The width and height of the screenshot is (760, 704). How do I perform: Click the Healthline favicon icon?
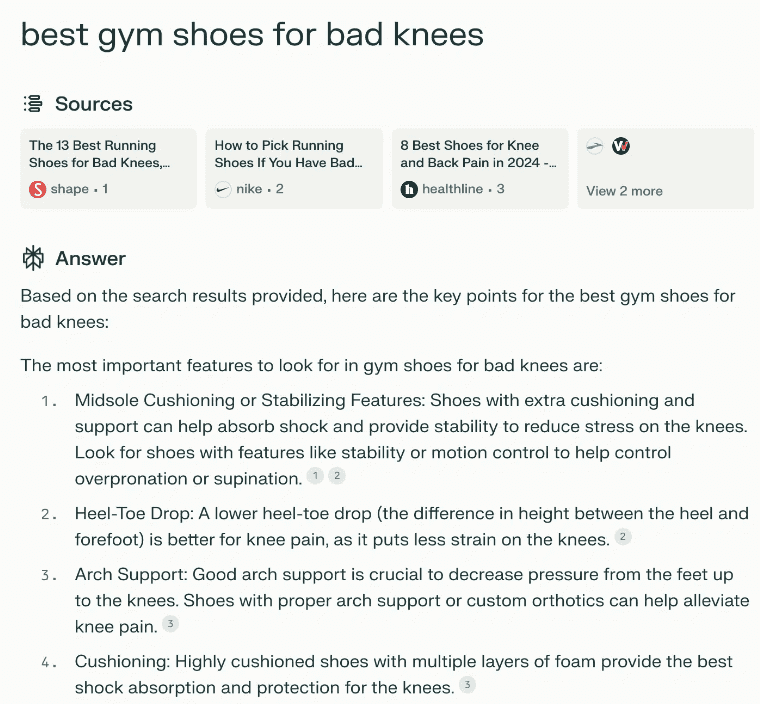pos(409,189)
